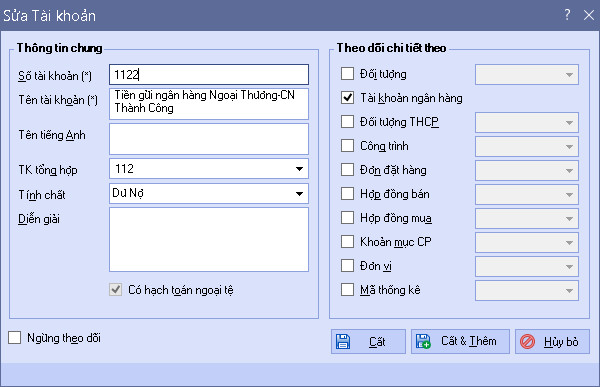Tick the Ngừng theo dõi checkbox
Screen dimensions: 600x387
point(15,338)
